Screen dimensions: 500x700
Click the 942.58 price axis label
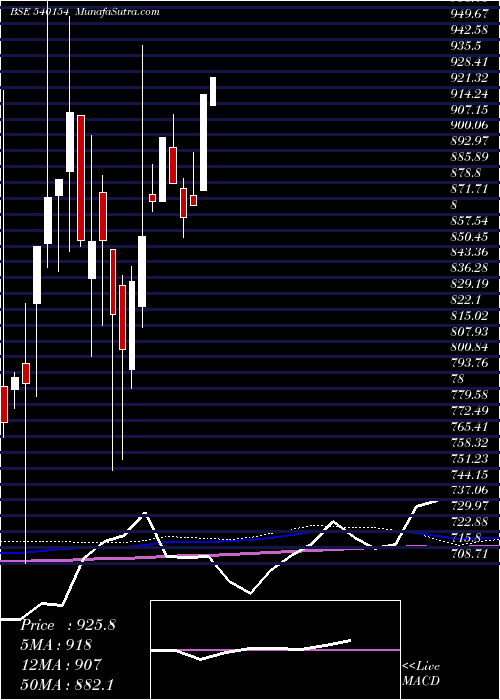(469, 30)
